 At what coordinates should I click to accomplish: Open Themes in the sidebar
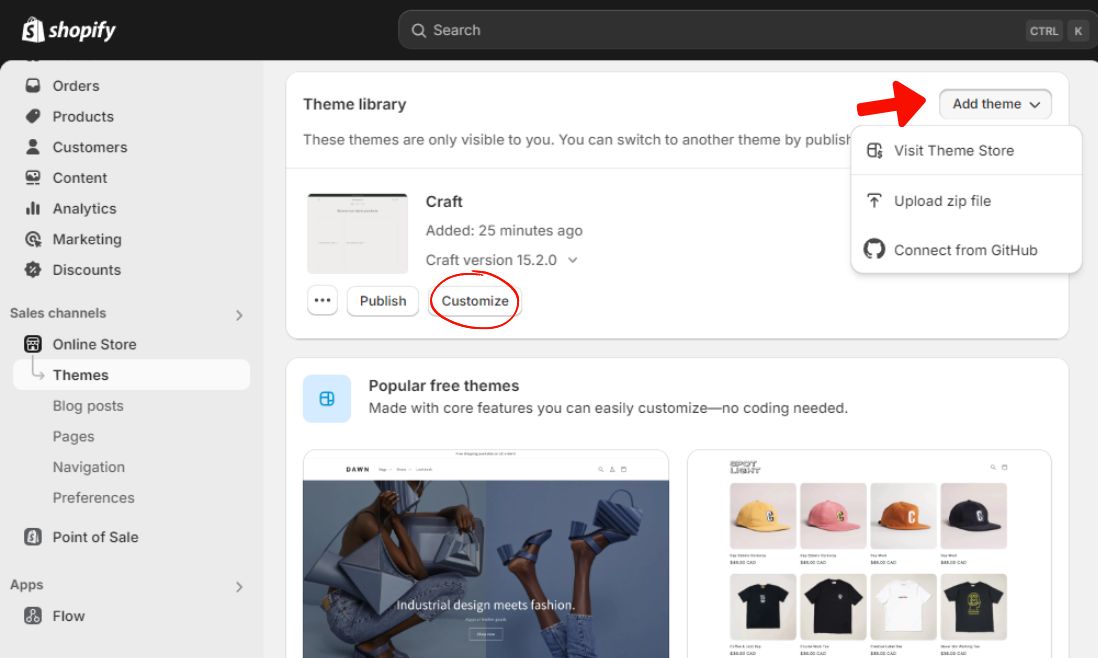[x=132, y=375]
